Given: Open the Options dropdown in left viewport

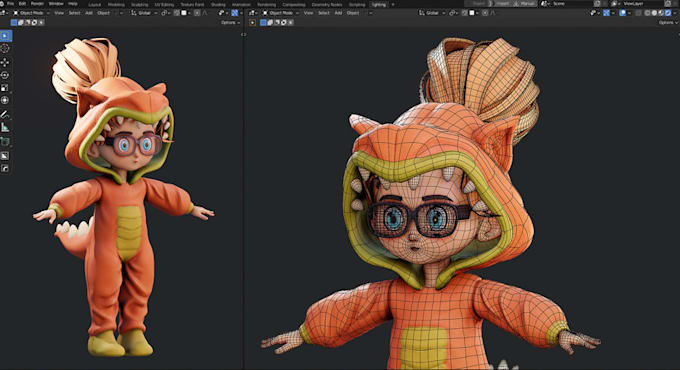Looking at the screenshot, I should click(x=230, y=23).
